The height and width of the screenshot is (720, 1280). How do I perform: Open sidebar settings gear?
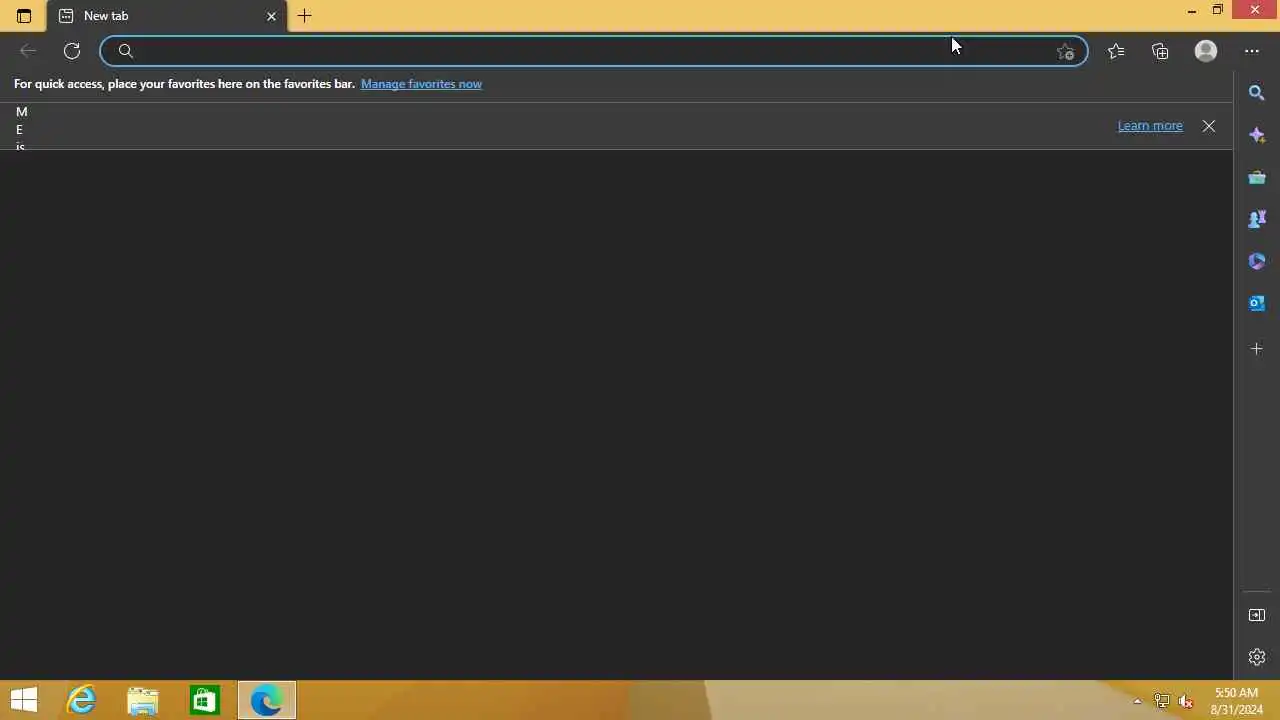point(1257,657)
